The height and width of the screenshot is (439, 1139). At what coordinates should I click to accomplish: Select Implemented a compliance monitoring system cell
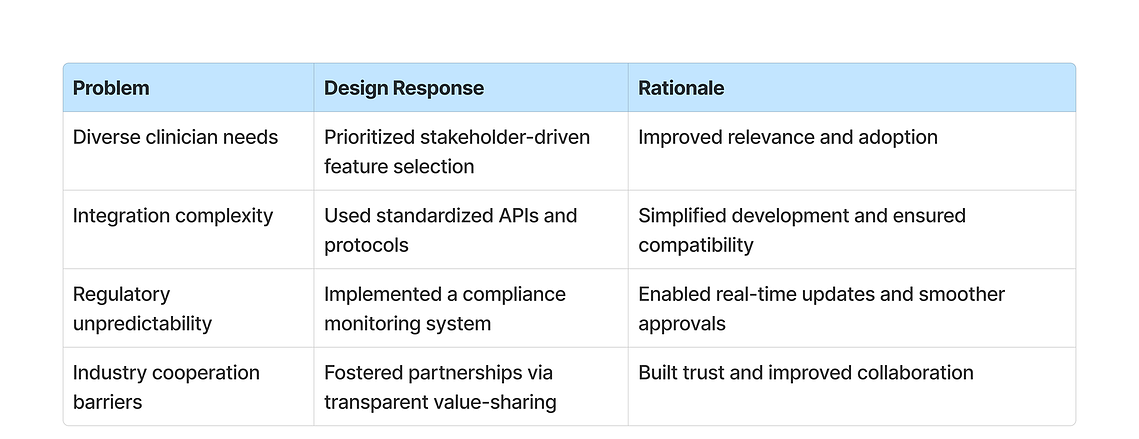pyautogui.click(x=471, y=308)
